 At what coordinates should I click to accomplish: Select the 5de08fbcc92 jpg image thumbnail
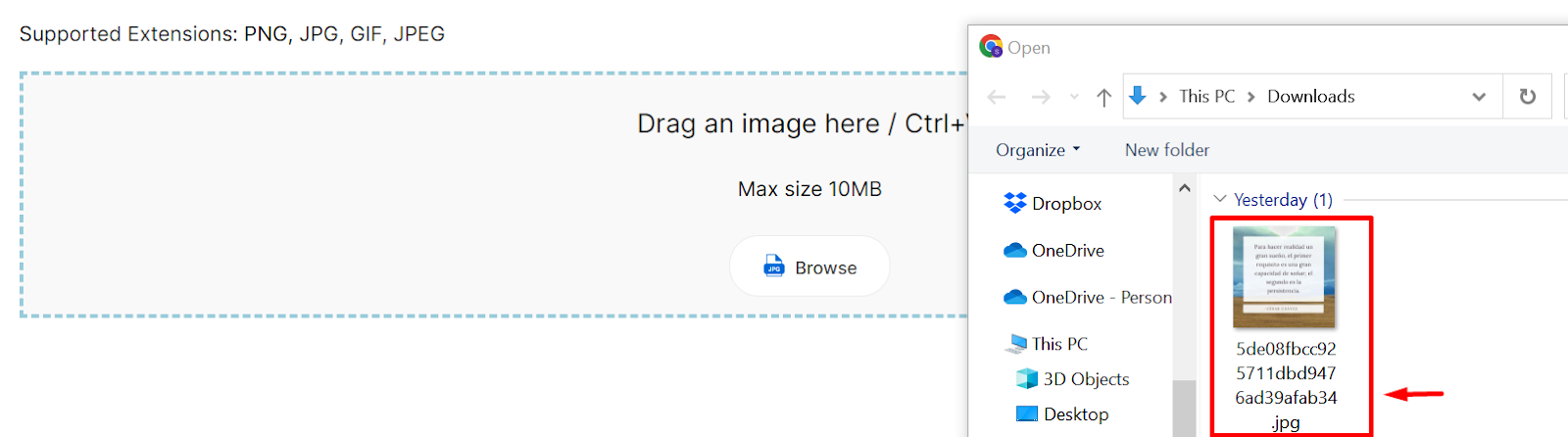[1285, 279]
